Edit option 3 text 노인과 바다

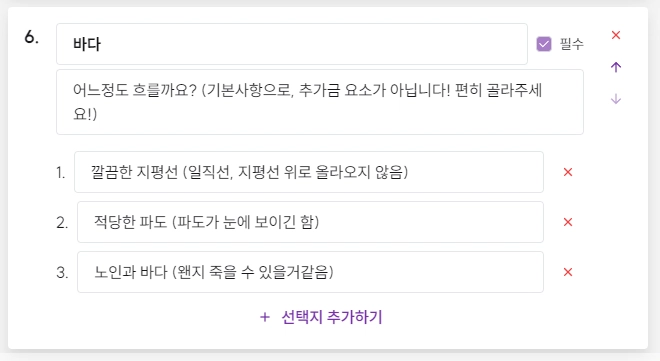click(310, 272)
